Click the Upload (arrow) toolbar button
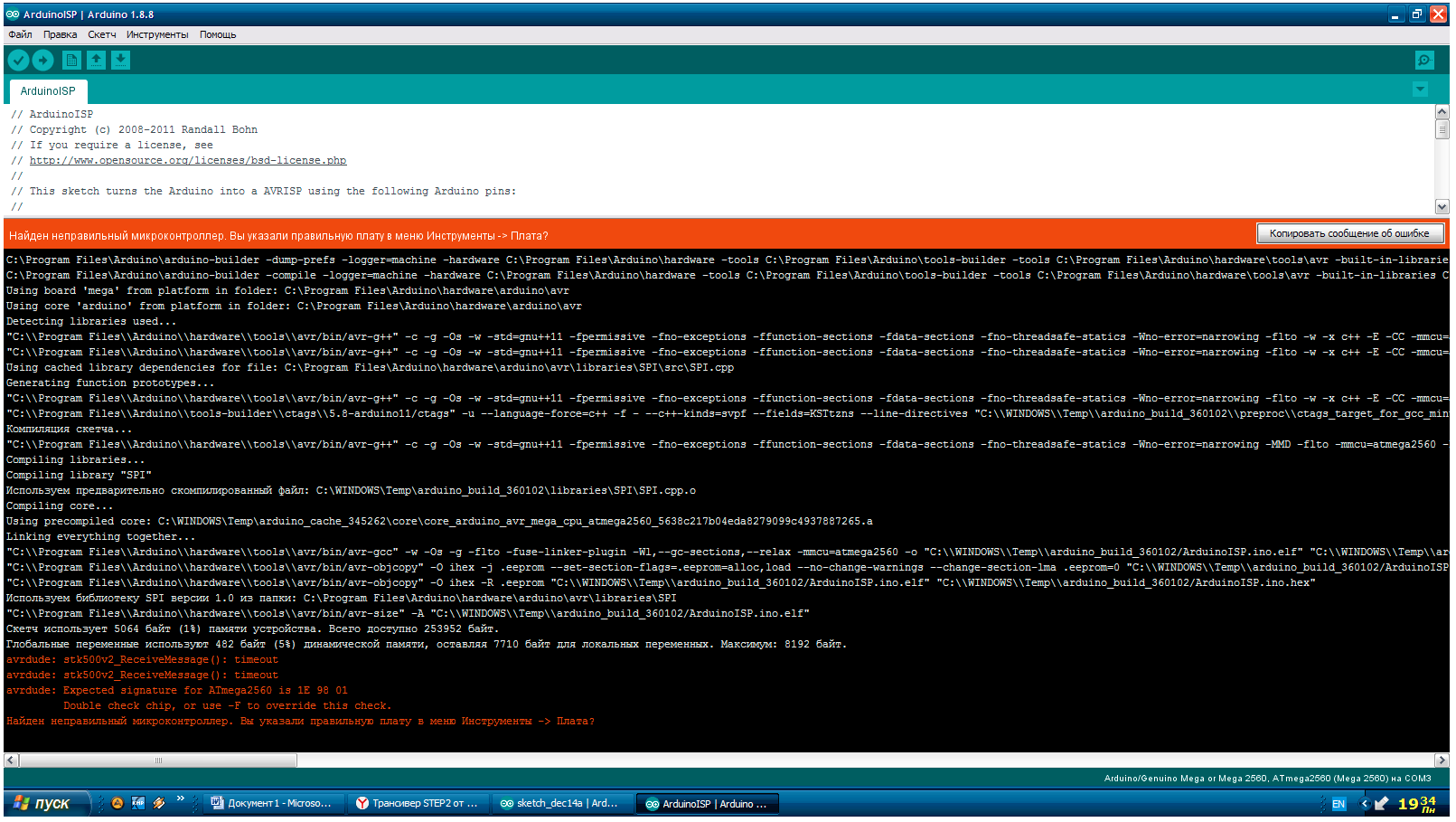 click(x=43, y=60)
